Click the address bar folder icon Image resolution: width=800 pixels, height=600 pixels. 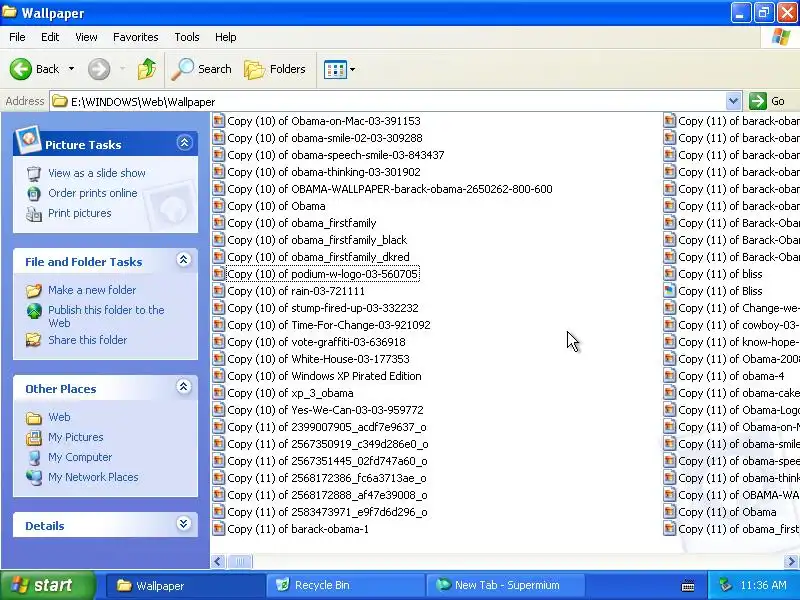(60, 102)
